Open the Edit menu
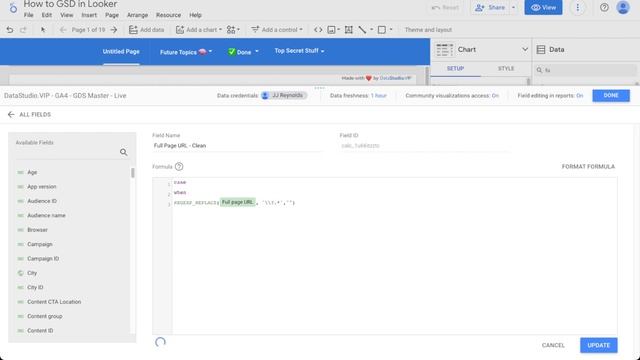The height and width of the screenshot is (360, 640). (47, 15)
